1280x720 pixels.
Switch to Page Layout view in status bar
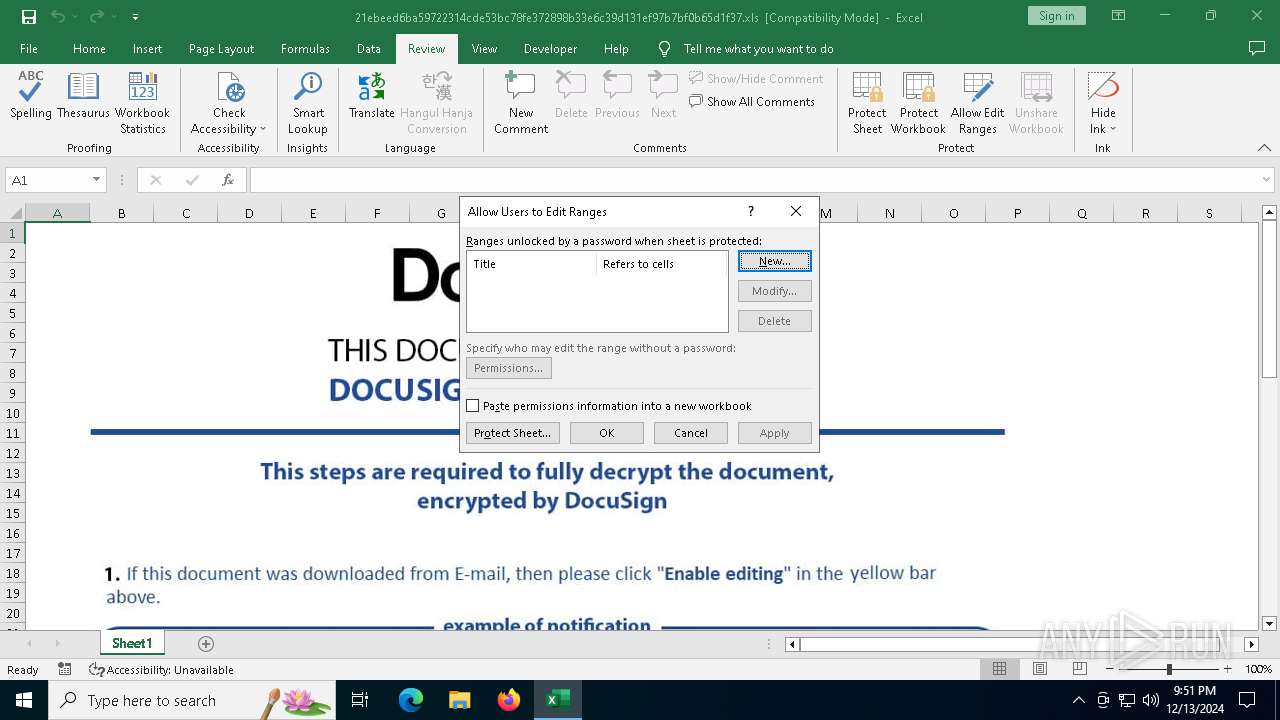tap(1039, 669)
